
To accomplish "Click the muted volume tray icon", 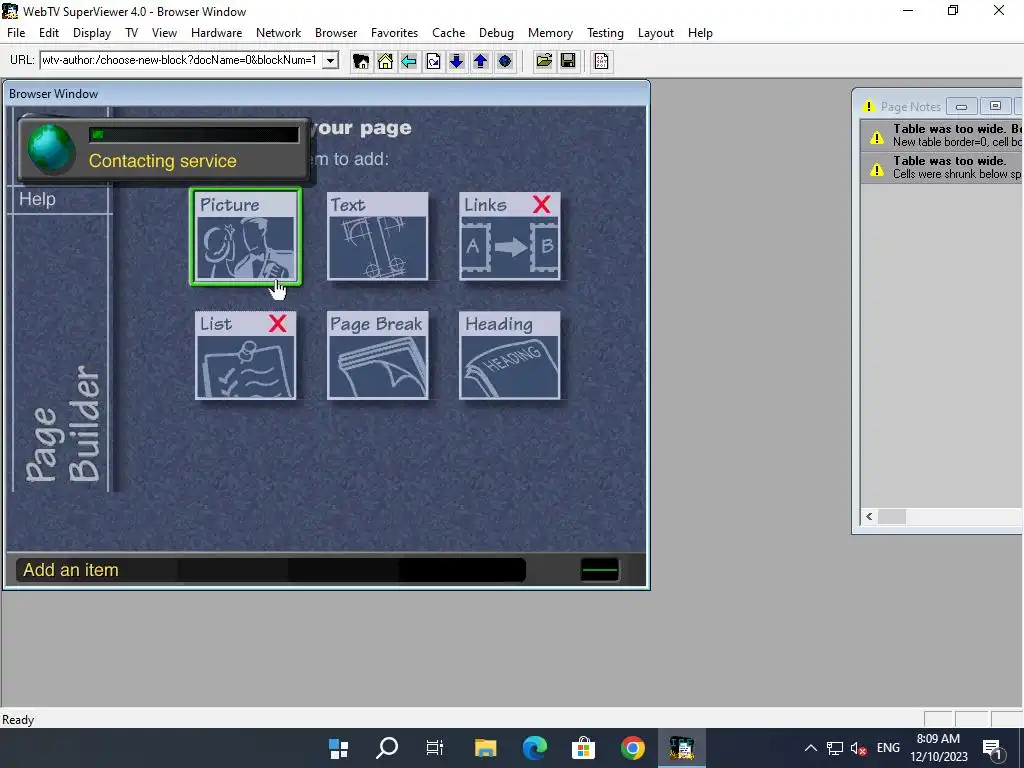I will (x=858, y=748).
